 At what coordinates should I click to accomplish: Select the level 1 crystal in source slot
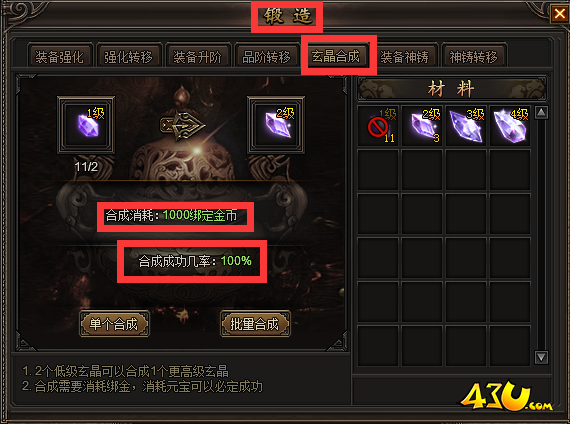coord(86,125)
